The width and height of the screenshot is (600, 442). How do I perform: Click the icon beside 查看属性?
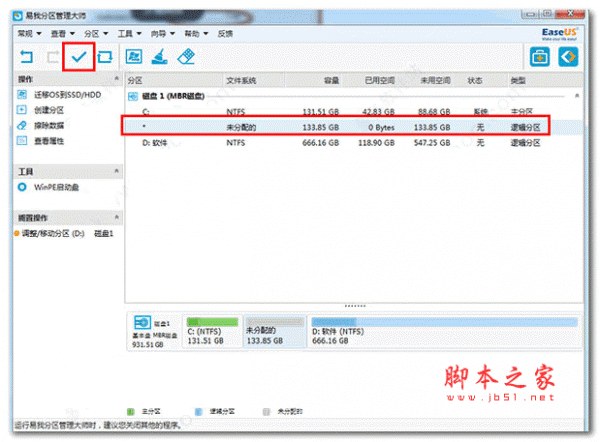tap(22, 141)
